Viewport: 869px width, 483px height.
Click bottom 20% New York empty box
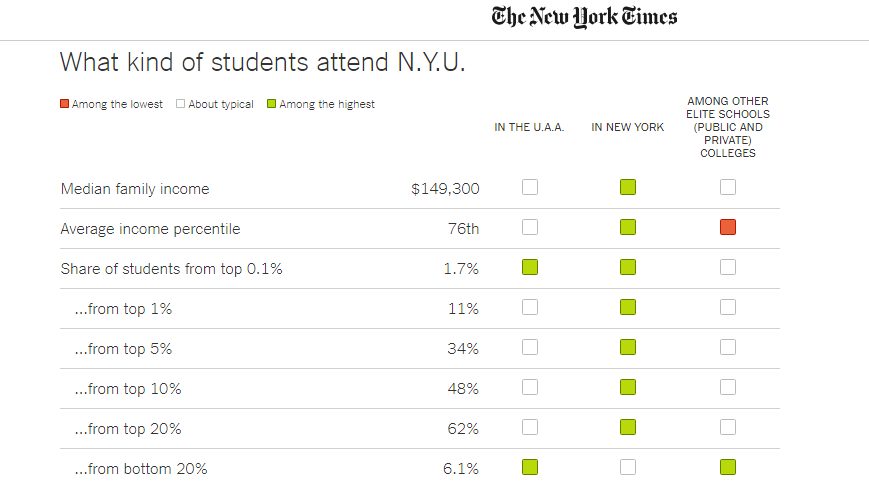tap(628, 467)
